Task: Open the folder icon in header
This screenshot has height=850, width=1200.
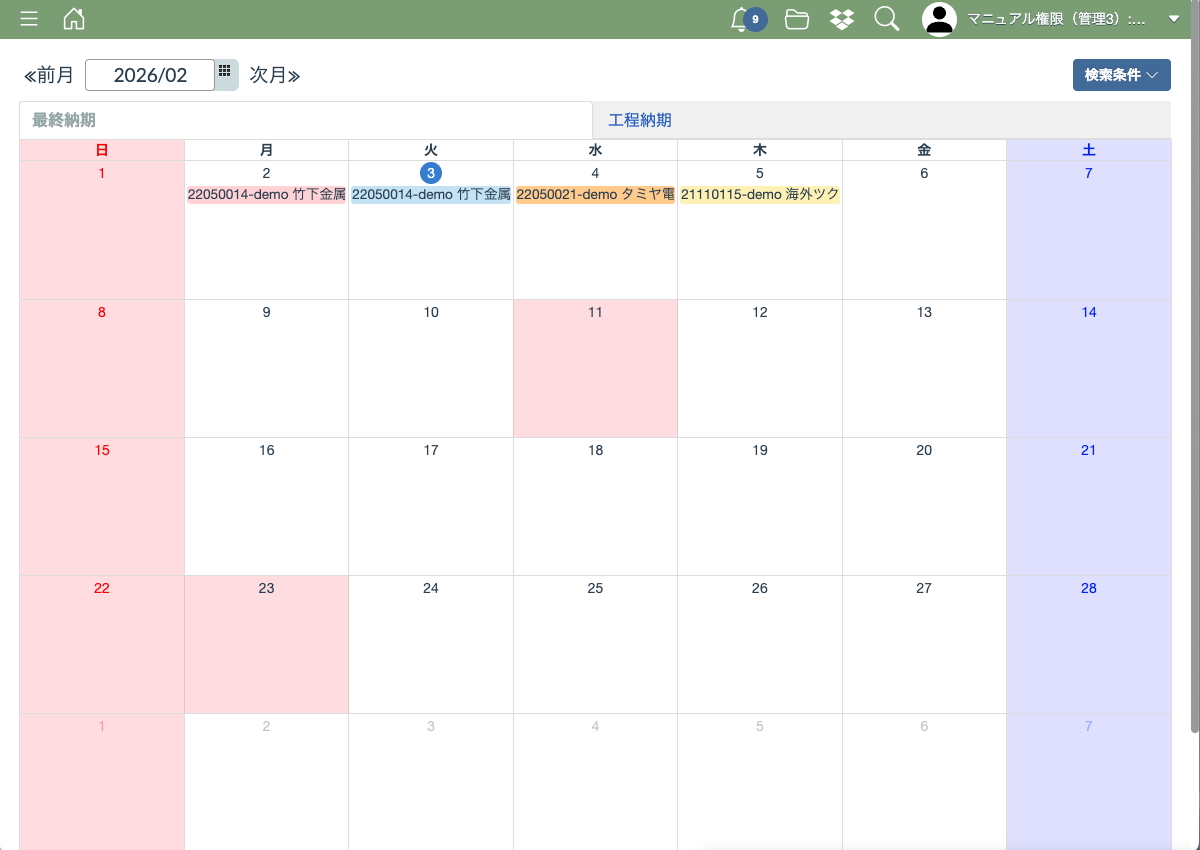Action: [797, 19]
